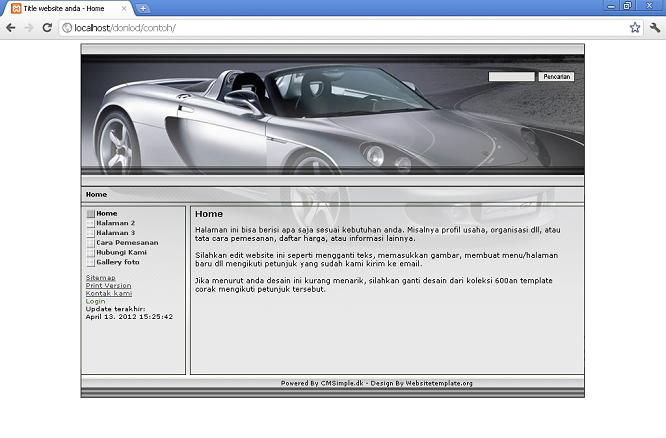Click the page icon beside Gallery foto
Viewport: 666px width, 438px height.
(x=90, y=263)
